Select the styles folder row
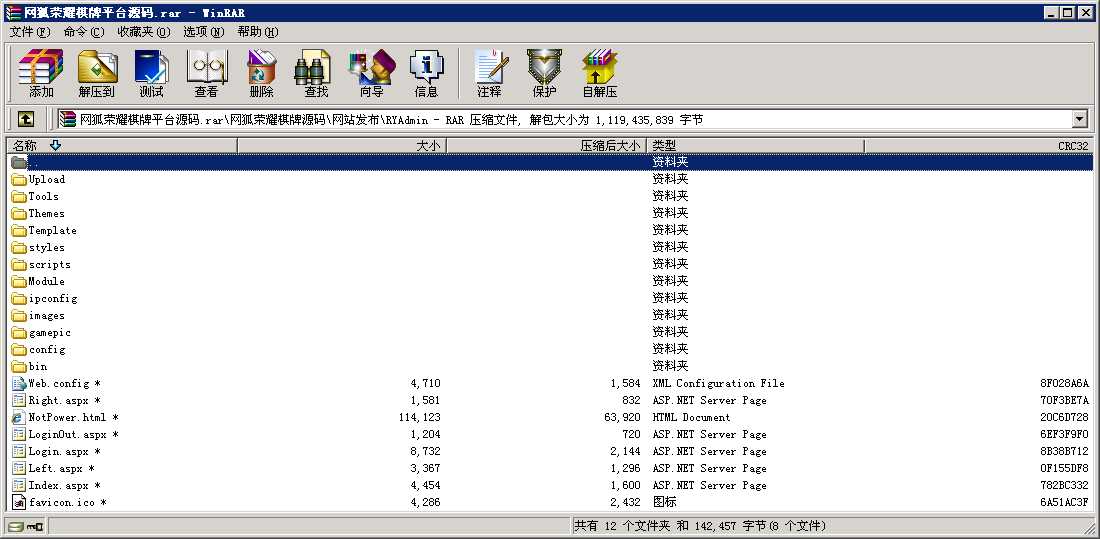This screenshot has width=1100, height=539. click(x=550, y=247)
